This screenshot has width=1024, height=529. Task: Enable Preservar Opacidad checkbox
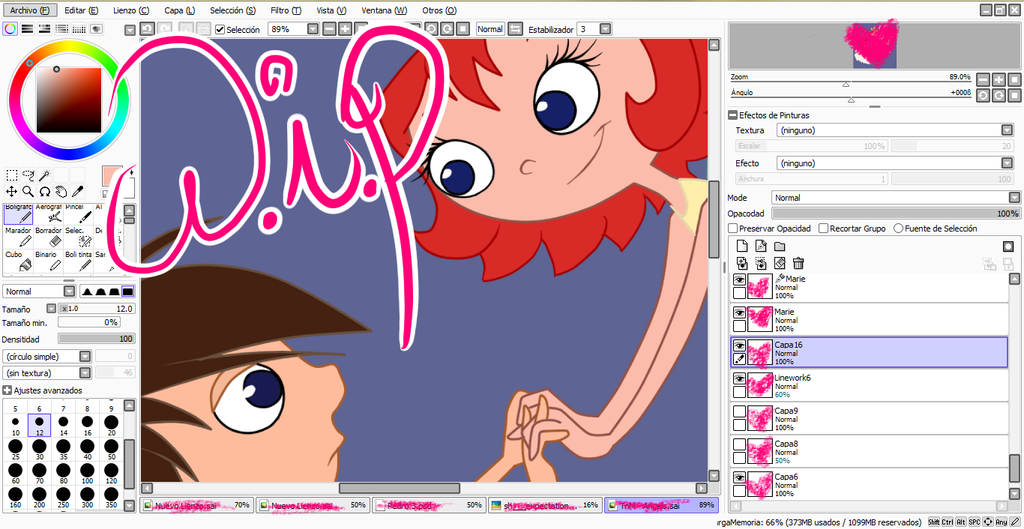tap(733, 229)
